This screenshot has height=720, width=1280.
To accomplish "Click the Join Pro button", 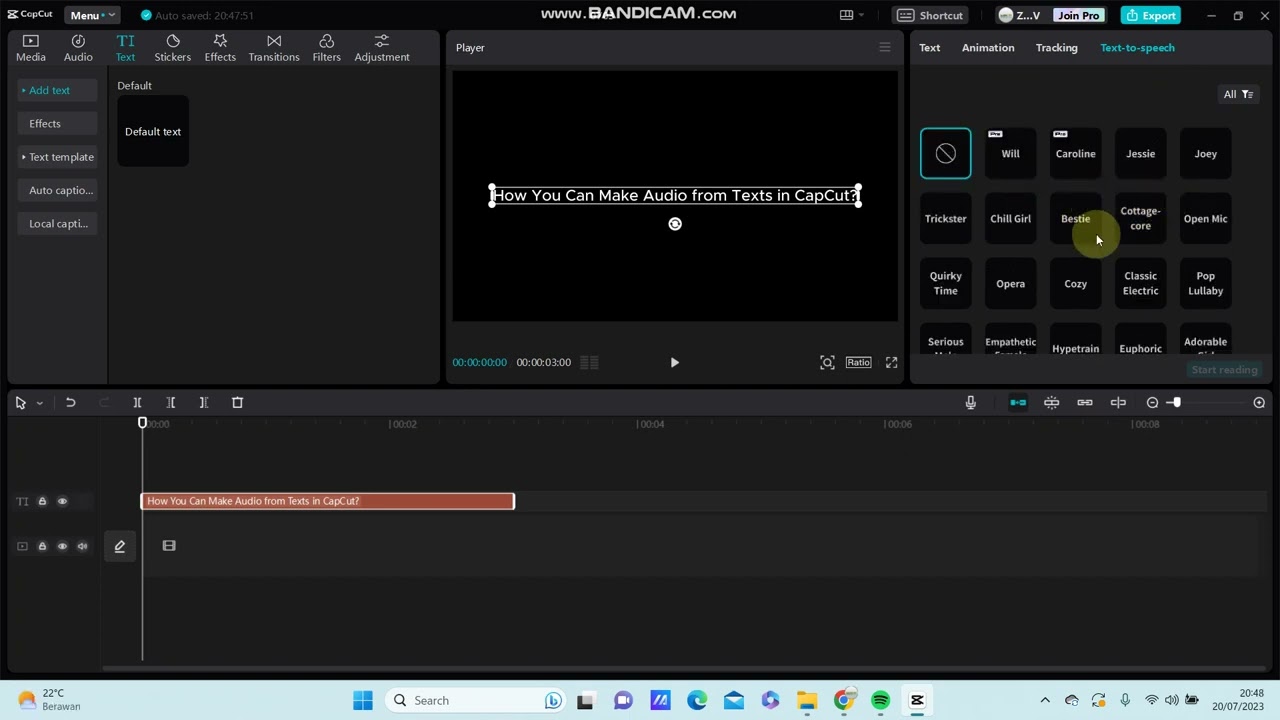I will [x=1078, y=15].
